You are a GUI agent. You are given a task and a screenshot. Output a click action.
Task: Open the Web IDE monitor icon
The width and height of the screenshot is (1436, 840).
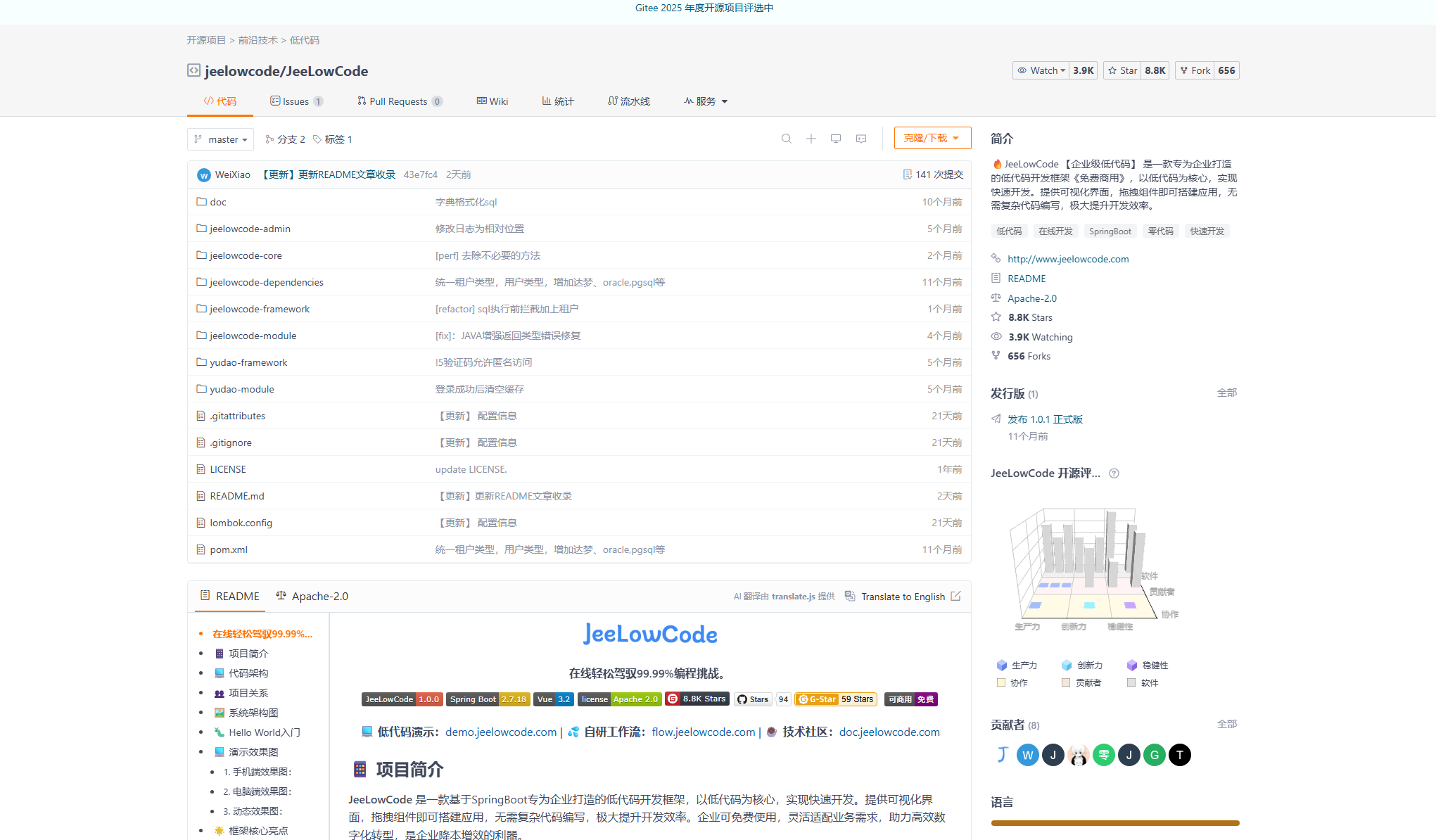835,139
